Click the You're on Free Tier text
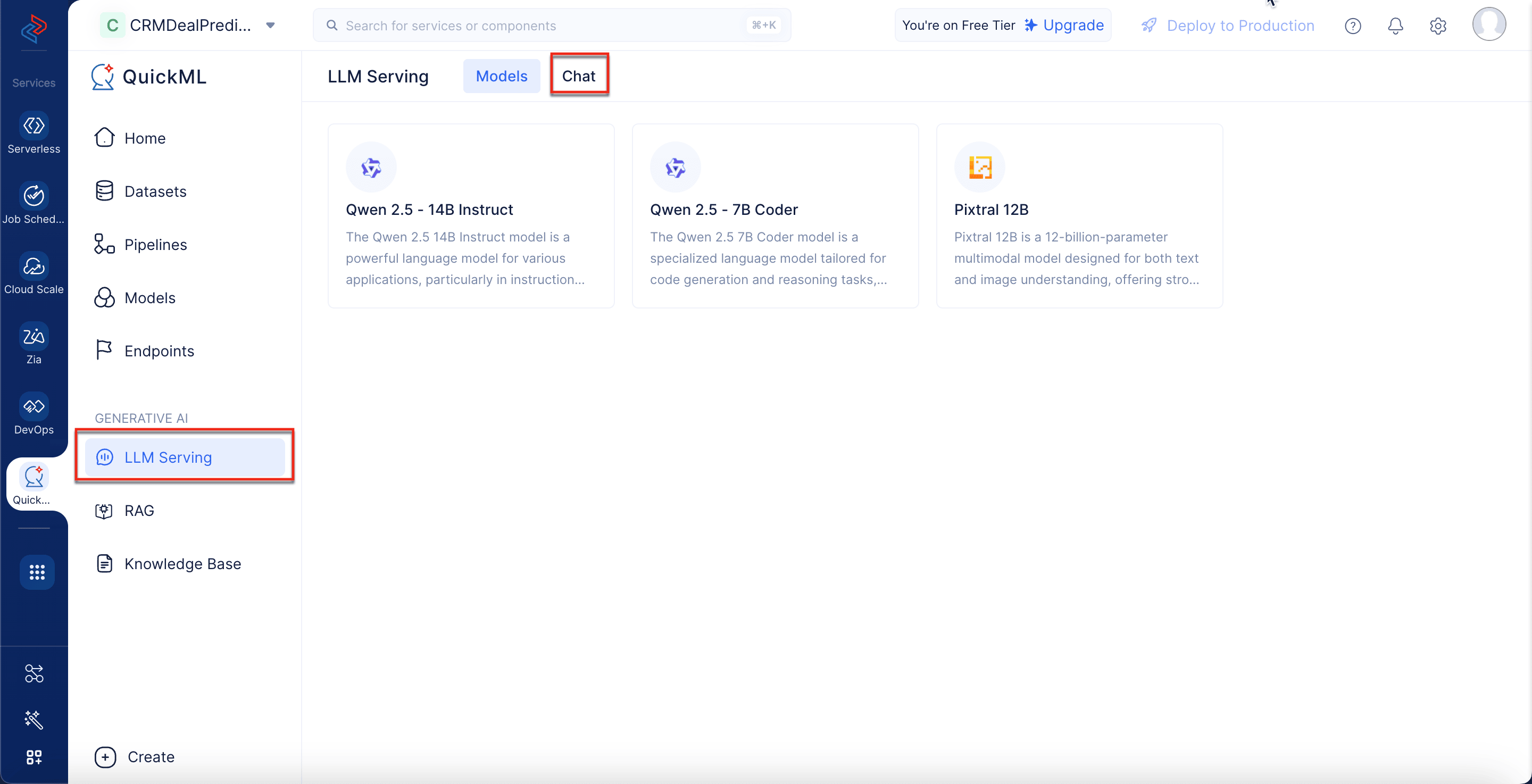Screen dimensions: 1532x784 pos(959,26)
